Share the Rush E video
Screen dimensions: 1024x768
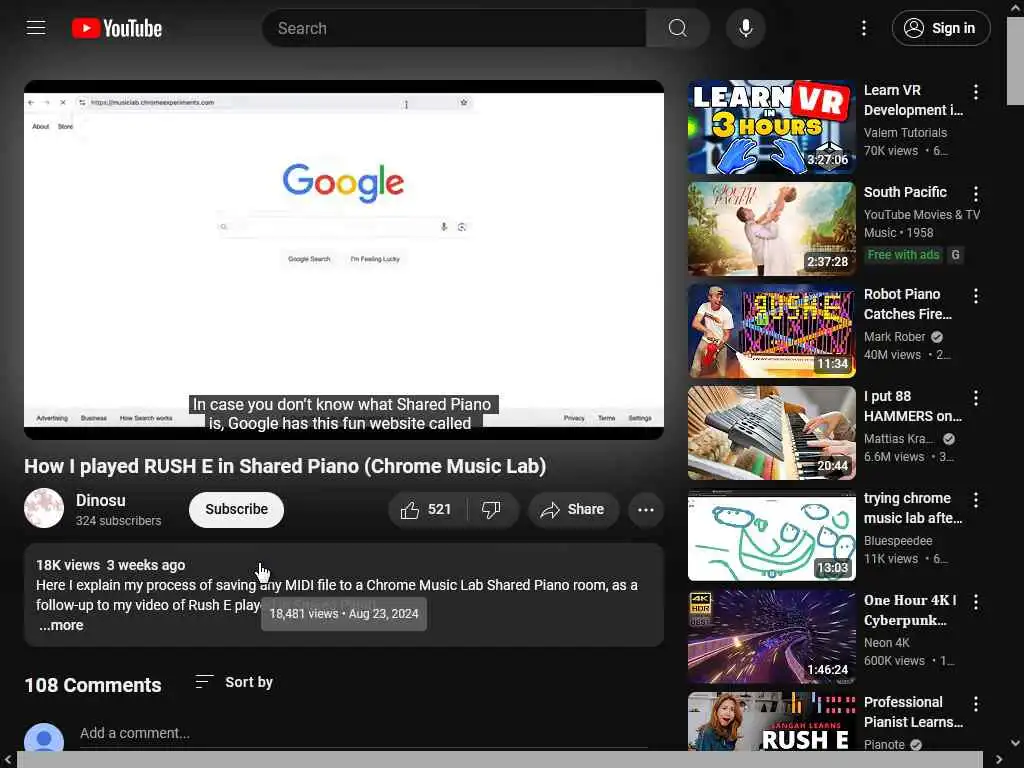tap(573, 510)
